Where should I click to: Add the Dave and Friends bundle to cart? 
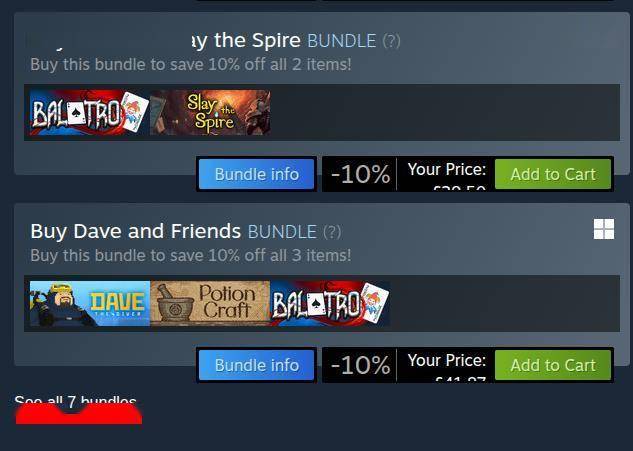[553, 365]
